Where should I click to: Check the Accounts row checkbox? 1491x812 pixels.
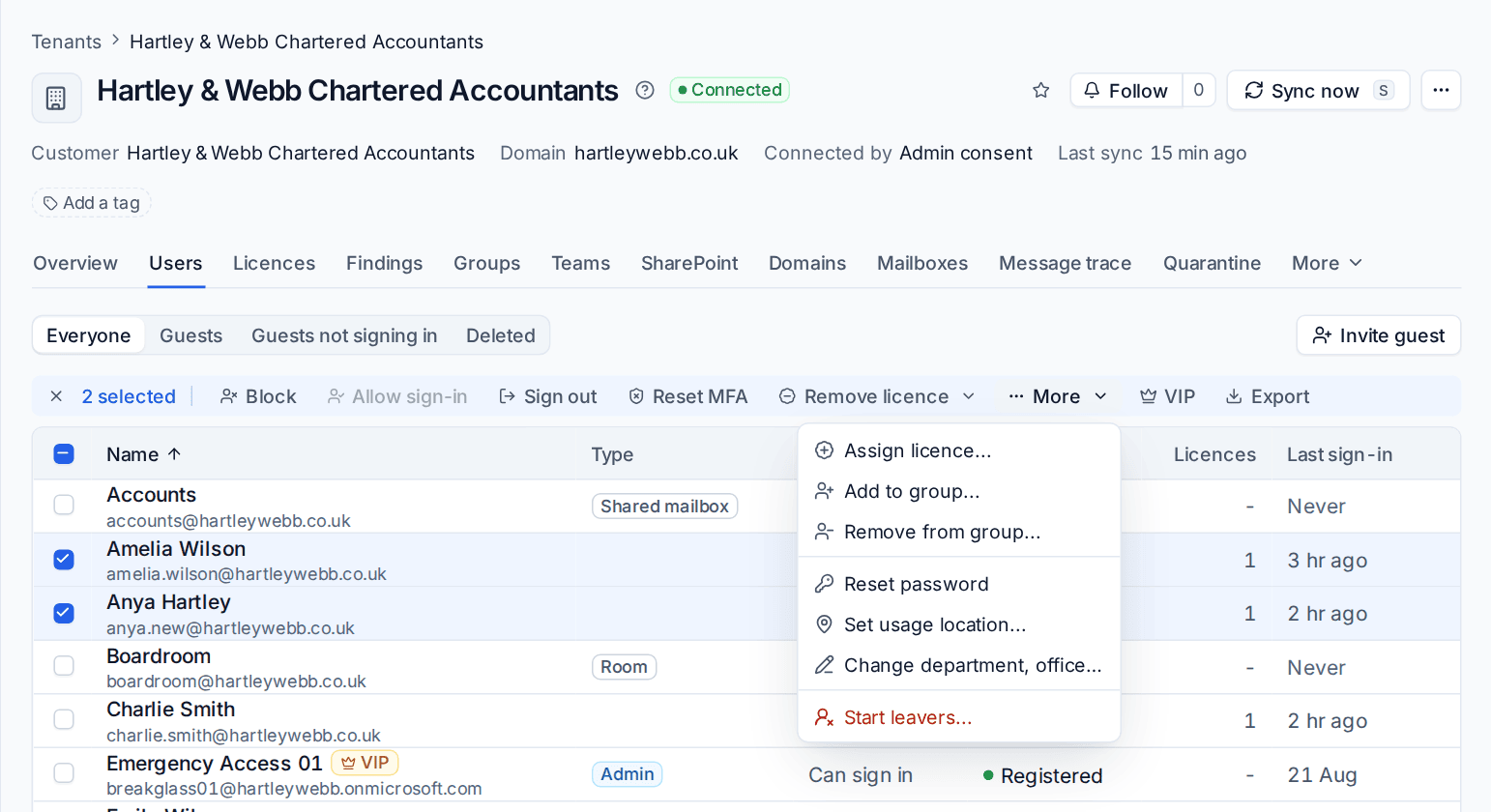point(64,505)
